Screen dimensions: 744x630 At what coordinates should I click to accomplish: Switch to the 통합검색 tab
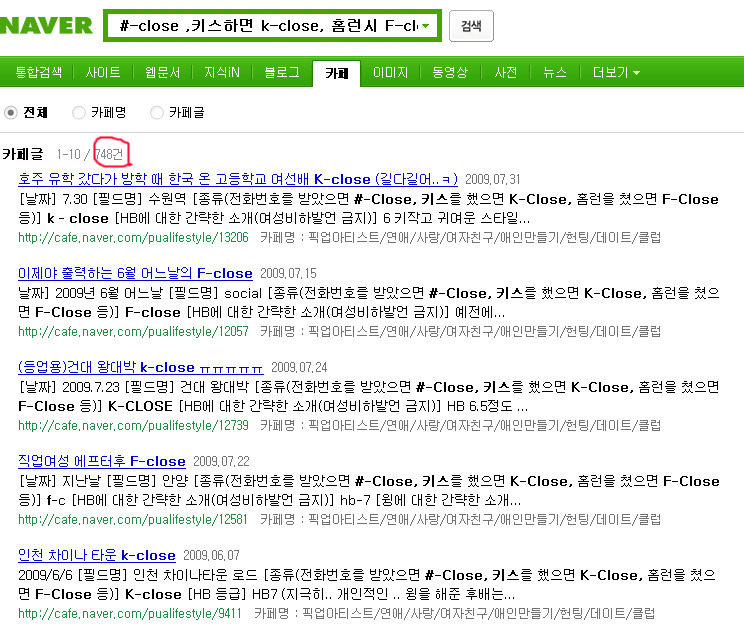click(x=38, y=72)
